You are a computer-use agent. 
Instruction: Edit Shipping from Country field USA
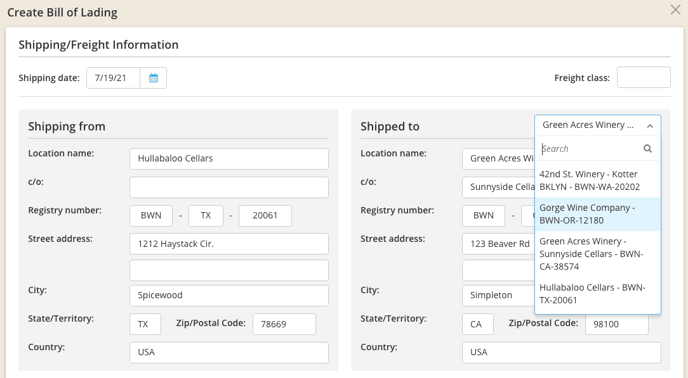pos(229,353)
